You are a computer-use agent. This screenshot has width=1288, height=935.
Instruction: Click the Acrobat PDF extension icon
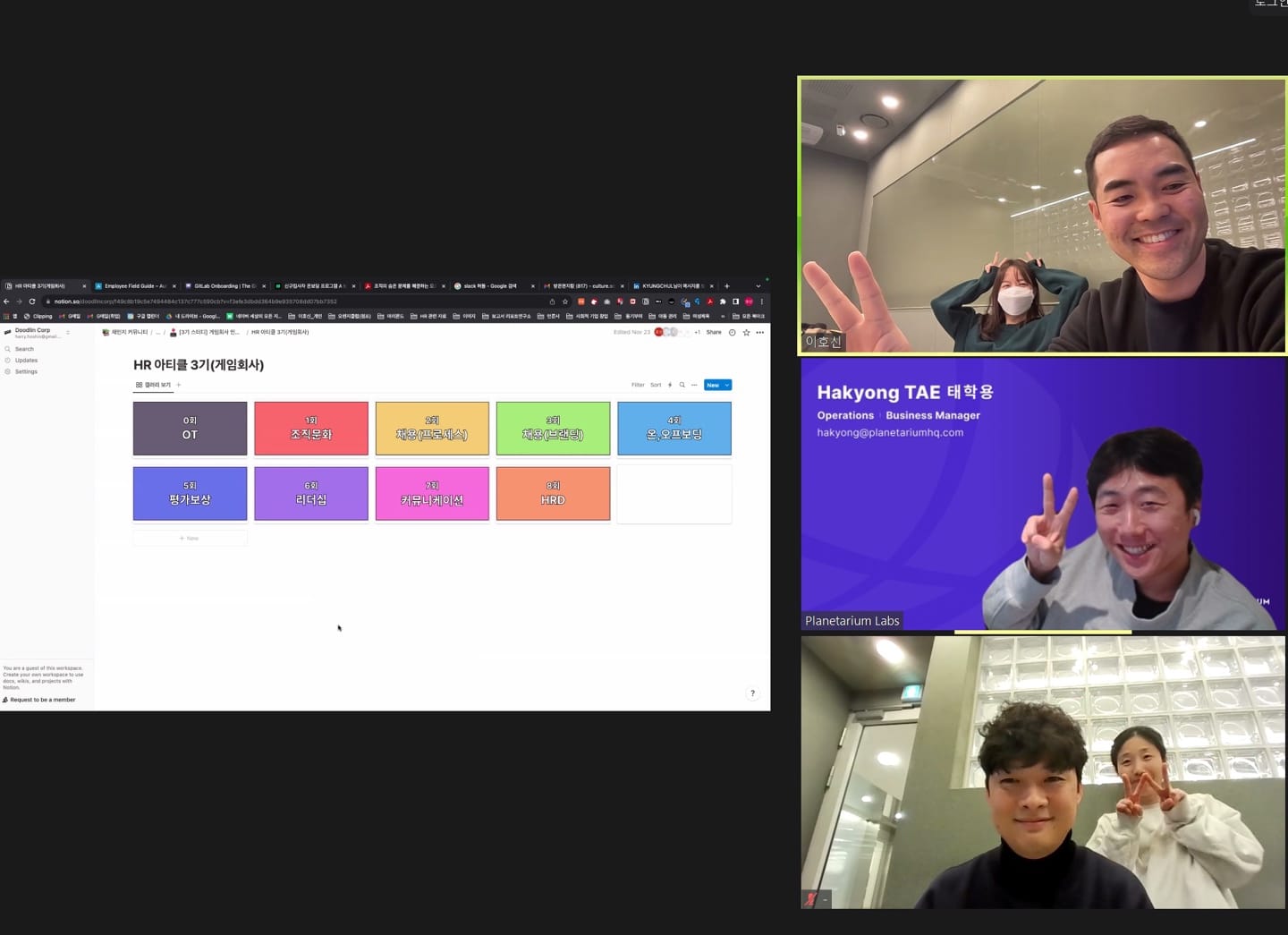tap(710, 302)
